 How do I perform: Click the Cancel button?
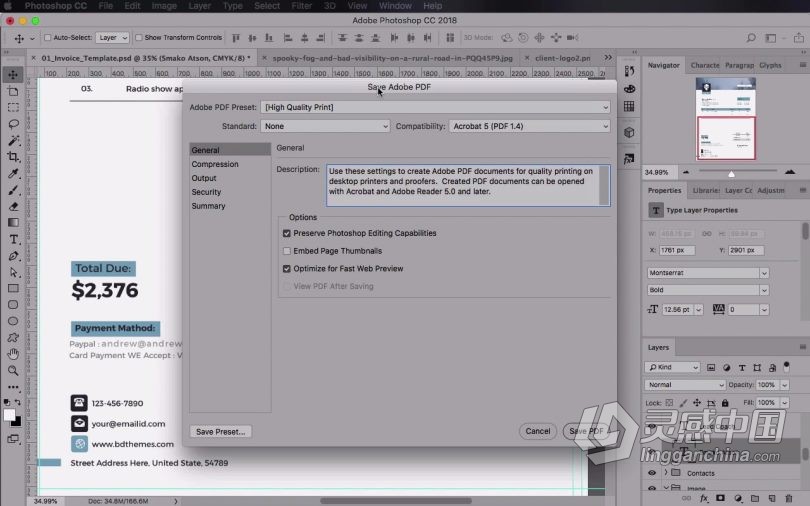coord(538,431)
